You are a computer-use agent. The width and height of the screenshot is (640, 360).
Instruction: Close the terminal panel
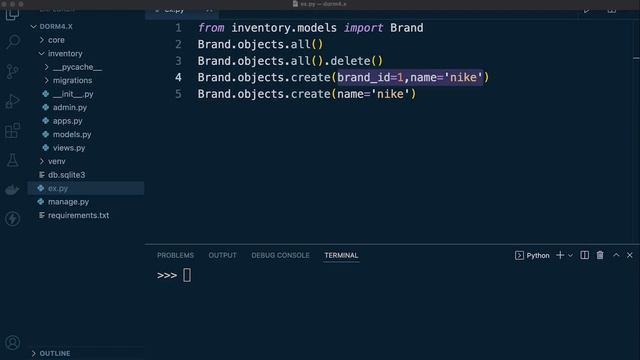(629, 255)
